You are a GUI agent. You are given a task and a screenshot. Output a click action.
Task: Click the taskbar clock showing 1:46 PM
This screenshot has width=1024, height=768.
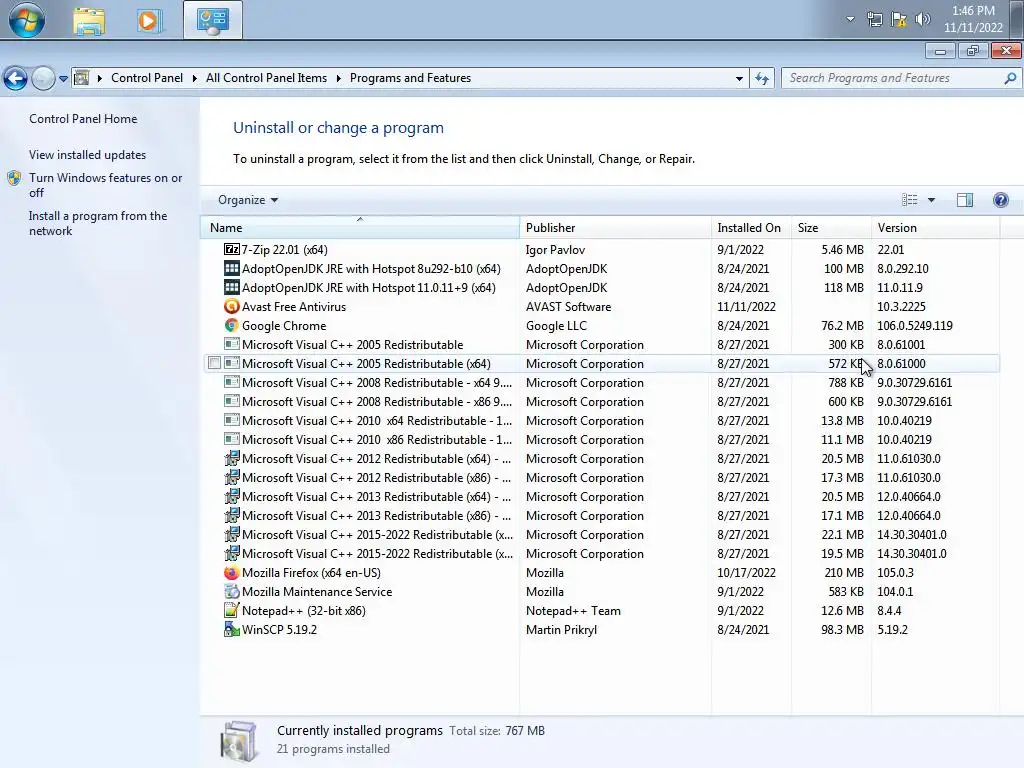pyautogui.click(x=973, y=19)
